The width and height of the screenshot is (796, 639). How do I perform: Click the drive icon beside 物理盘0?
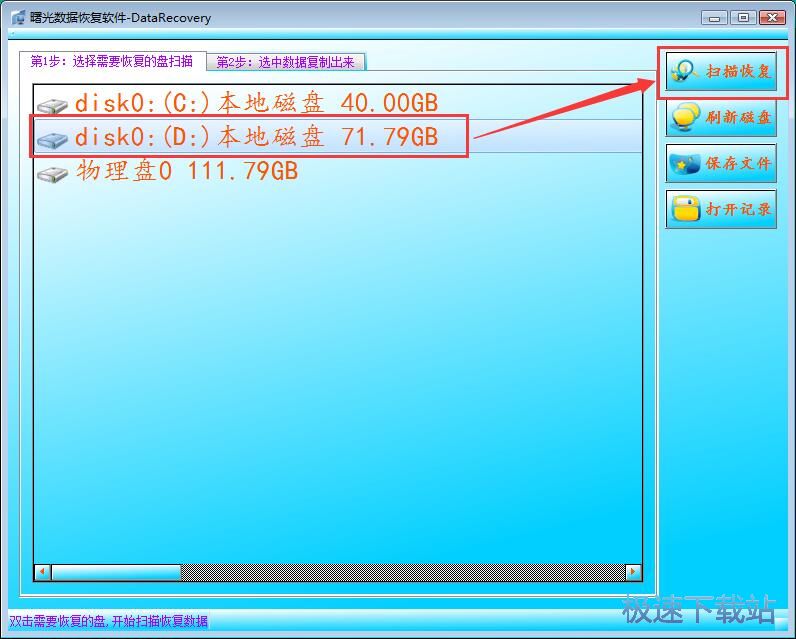tap(52, 174)
